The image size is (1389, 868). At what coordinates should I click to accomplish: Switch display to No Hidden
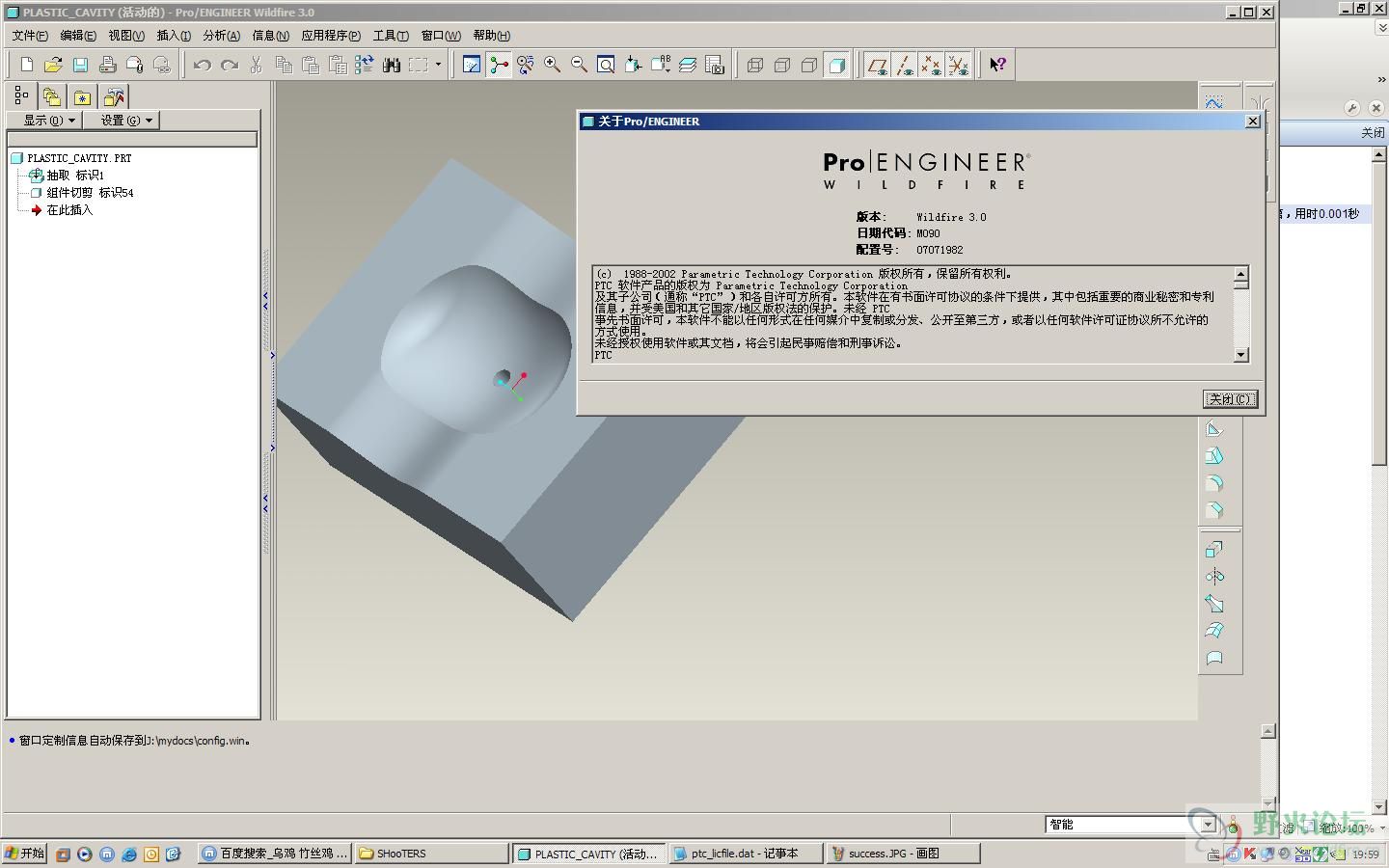pos(809,65)
